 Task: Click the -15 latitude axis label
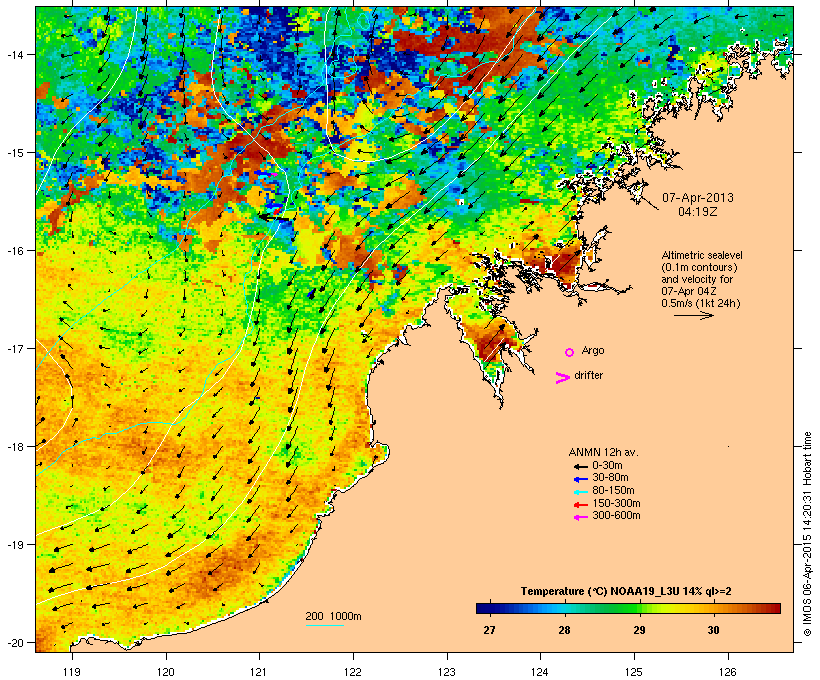[x=14, y=153]
